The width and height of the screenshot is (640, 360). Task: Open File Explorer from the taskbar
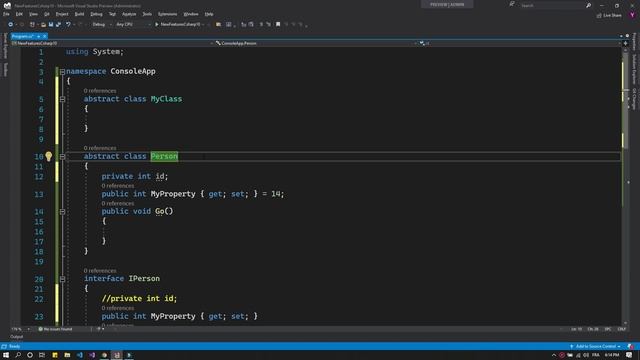(x=67, y=355)
